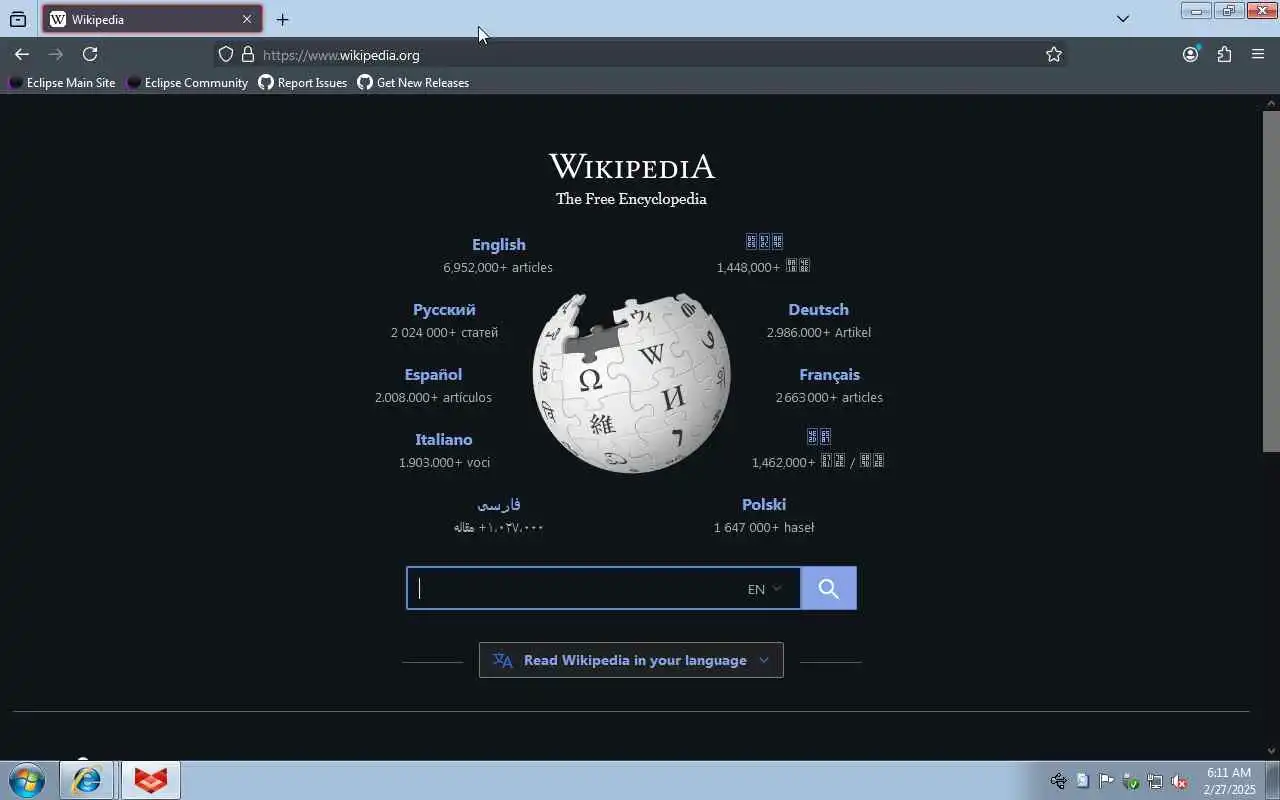This screenshot has width=1280, height=800.
Task: View site security padlock info
Action: [248, 54]
